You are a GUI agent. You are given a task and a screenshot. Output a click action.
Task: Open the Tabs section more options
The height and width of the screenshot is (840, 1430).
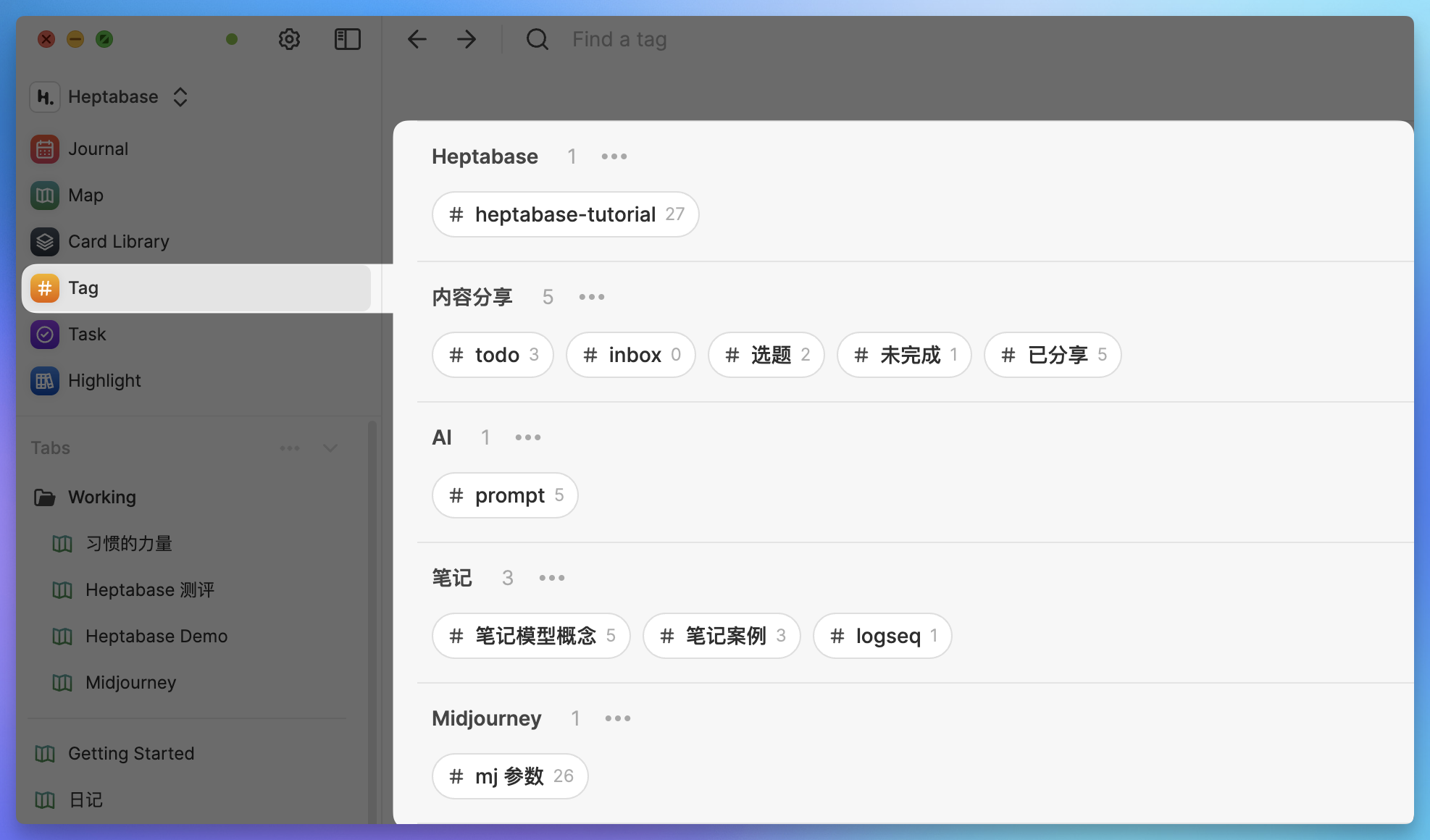(290, 448)
